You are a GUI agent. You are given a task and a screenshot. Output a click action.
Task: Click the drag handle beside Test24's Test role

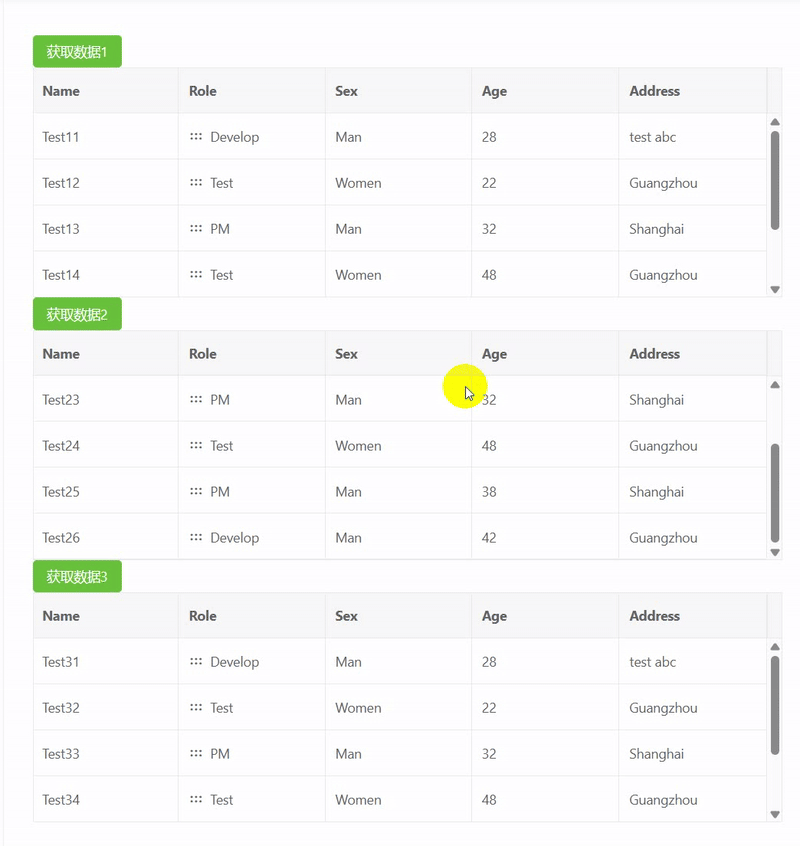pos(197,446)
